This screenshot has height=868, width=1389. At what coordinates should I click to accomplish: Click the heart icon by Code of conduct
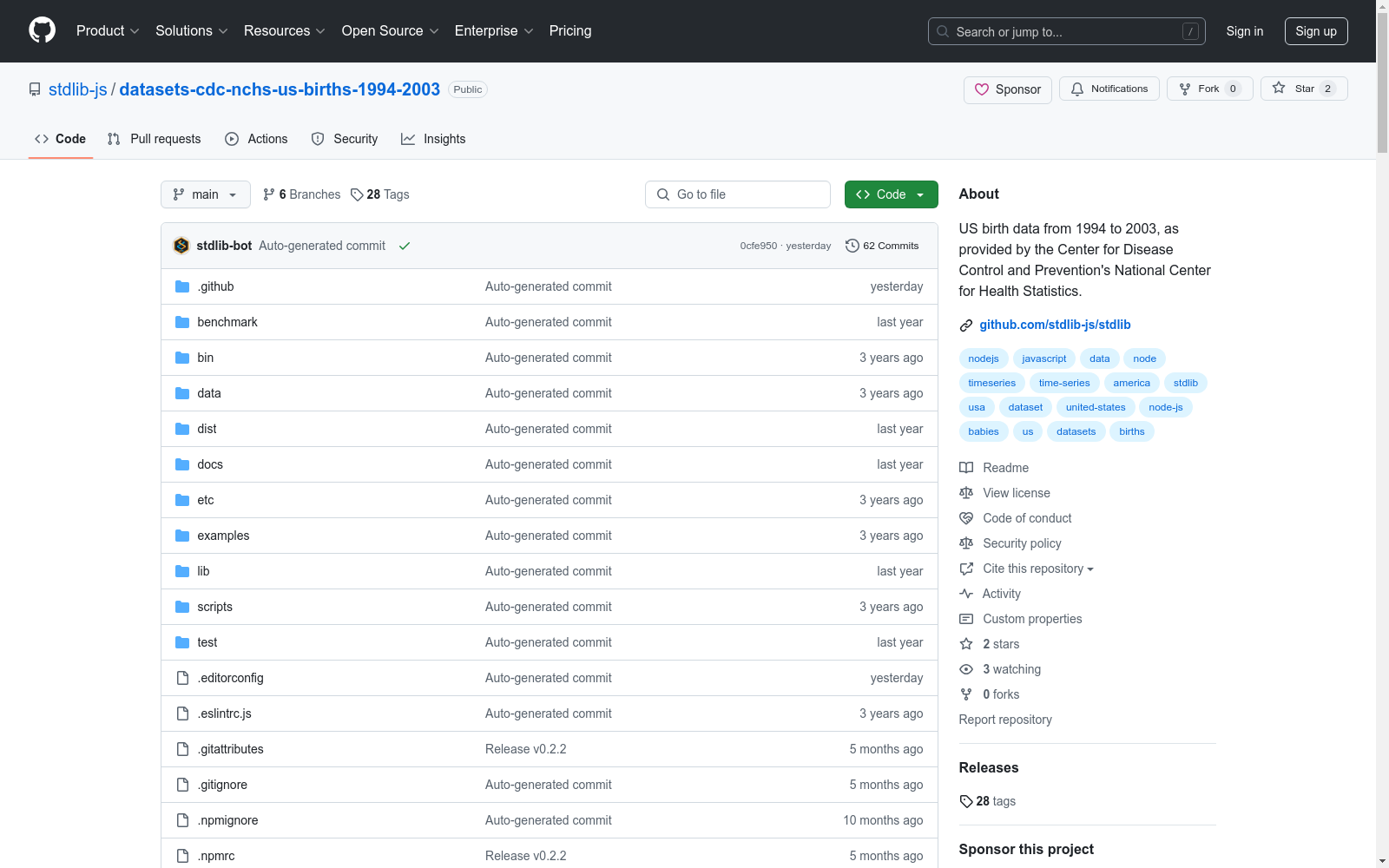click(966, 518)
